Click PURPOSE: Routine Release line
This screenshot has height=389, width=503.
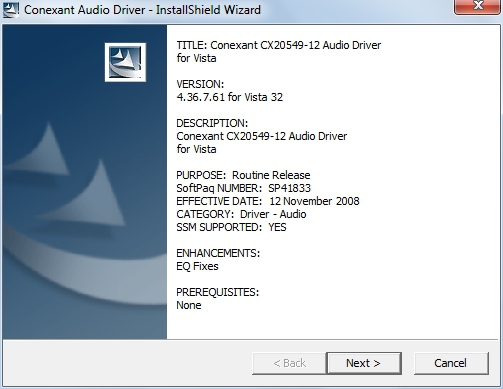click(x=243, y=175)
